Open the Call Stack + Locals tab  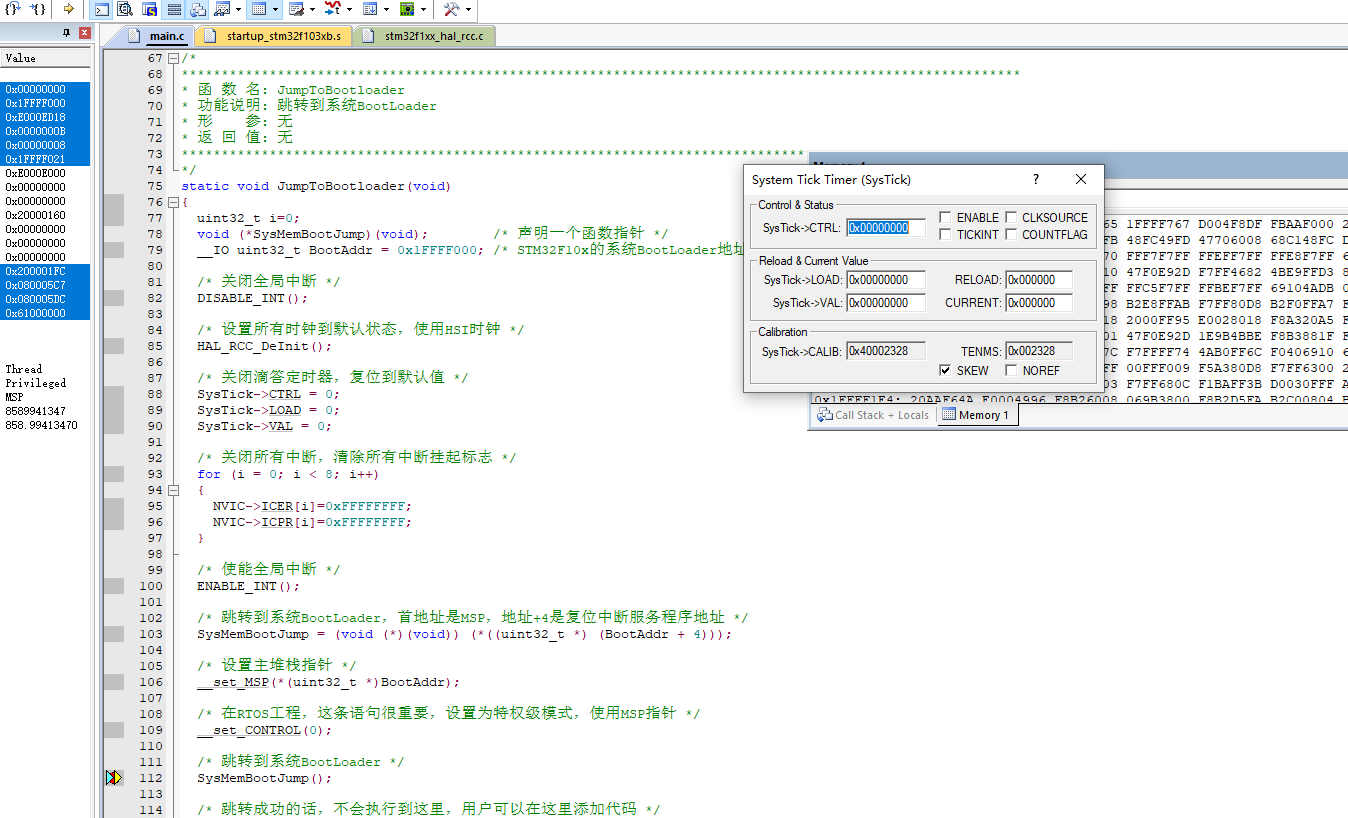(873, 415)
